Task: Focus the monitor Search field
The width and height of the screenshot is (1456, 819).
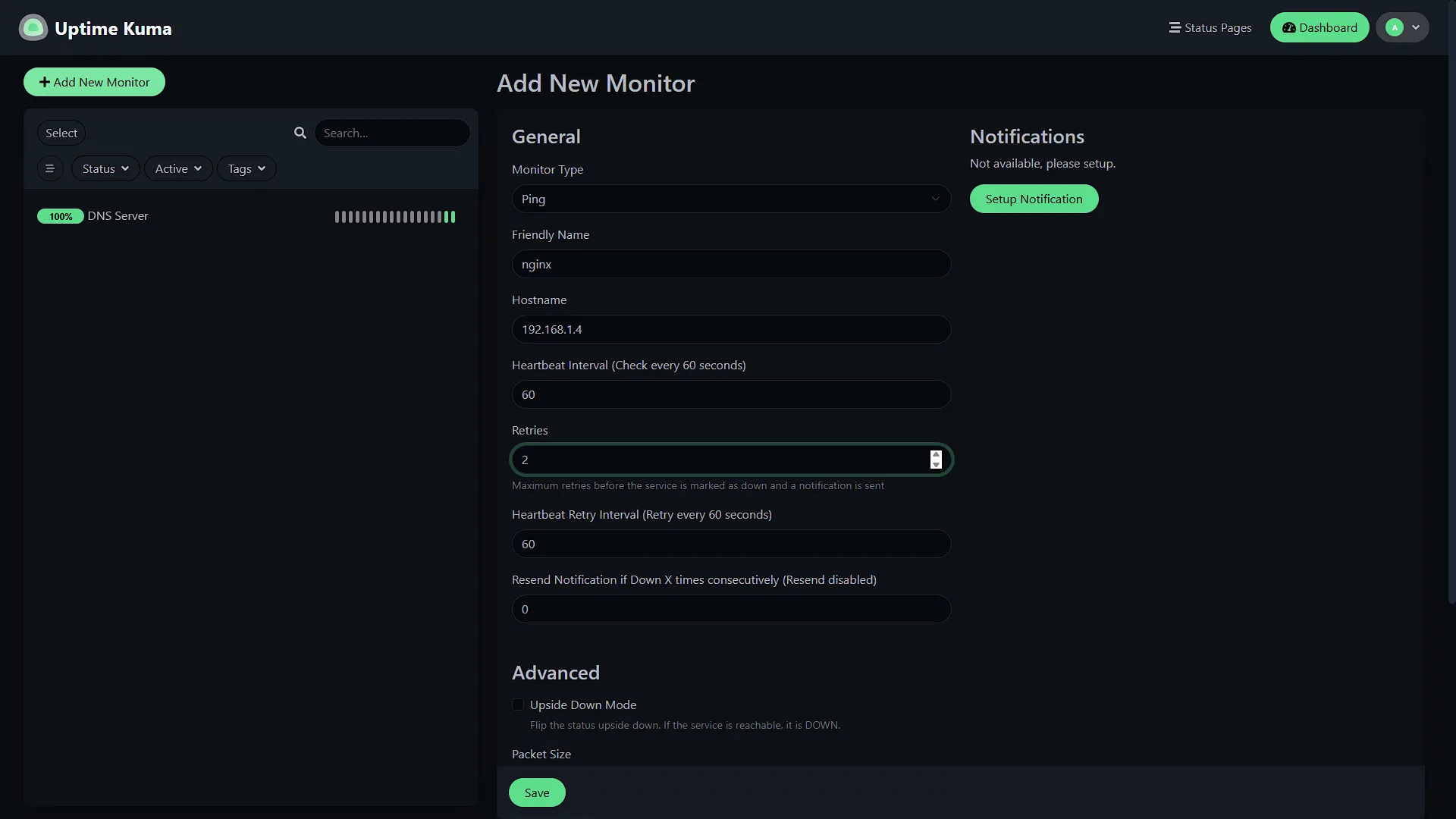Action: click(392, 133)
